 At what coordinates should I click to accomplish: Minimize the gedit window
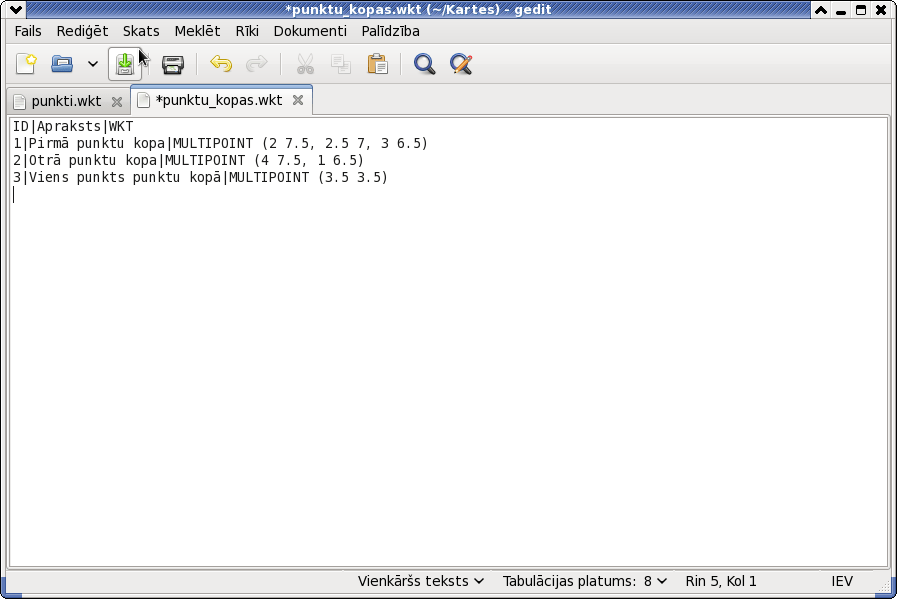click(x=841, y=10)
